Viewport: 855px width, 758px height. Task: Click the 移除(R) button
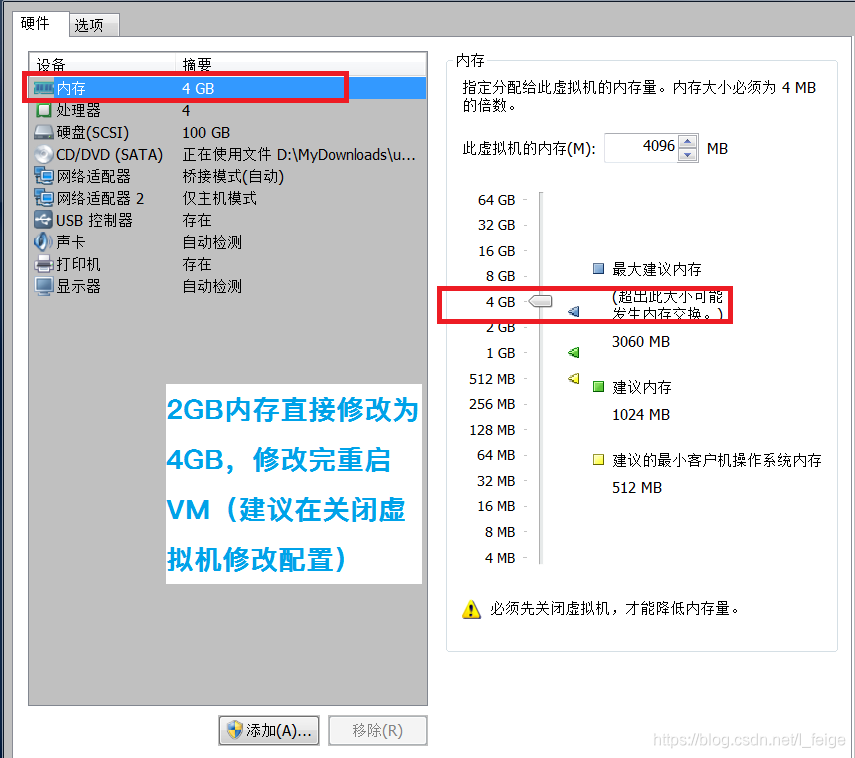[377, 730]
